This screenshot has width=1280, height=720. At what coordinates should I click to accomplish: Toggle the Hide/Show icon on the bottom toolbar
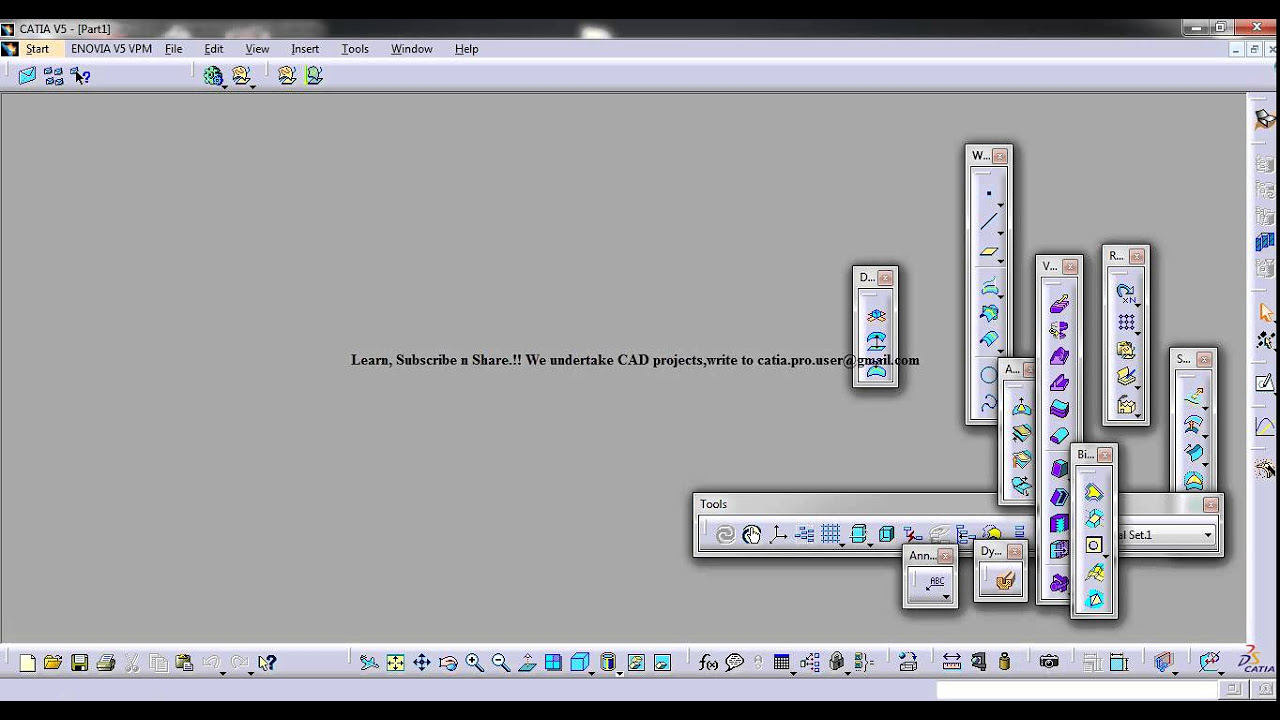click(x=636, y=662)
